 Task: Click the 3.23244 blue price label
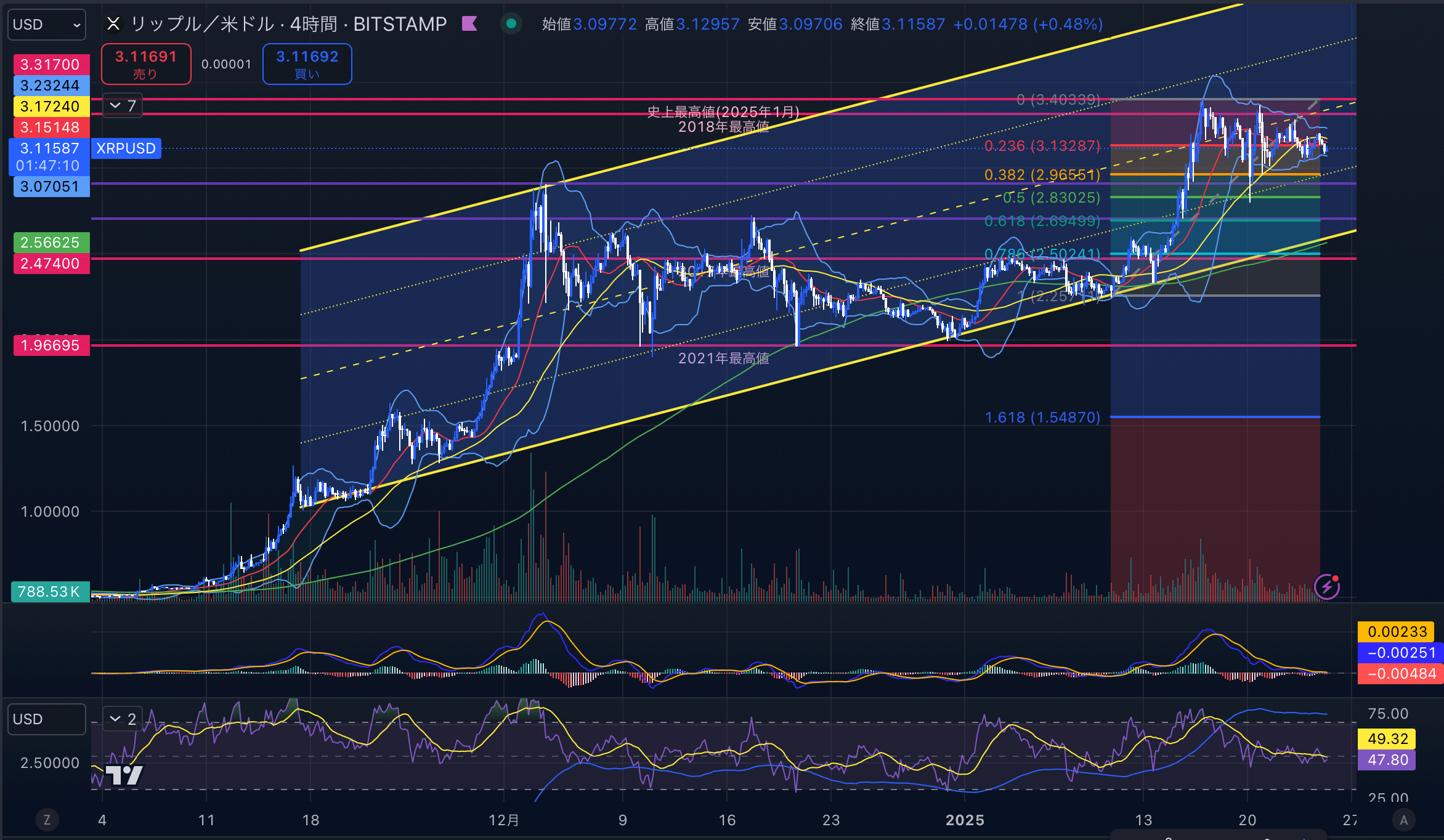pyautogui.click(x=51, y=86)
